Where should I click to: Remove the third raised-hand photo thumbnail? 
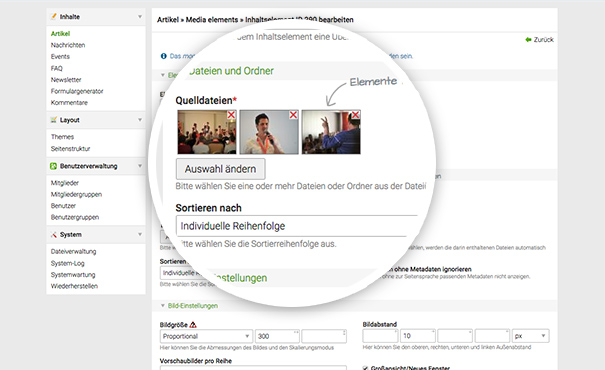click(x=355, y=115)
